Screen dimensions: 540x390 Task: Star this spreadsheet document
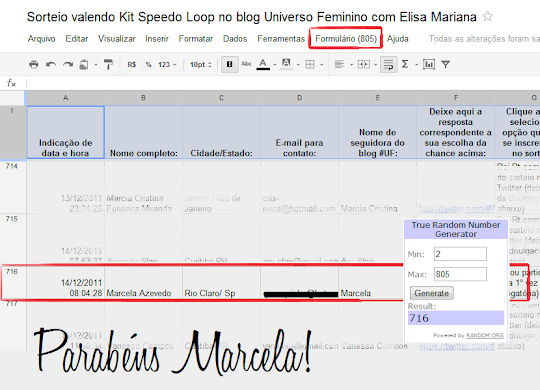coord(487,16)
